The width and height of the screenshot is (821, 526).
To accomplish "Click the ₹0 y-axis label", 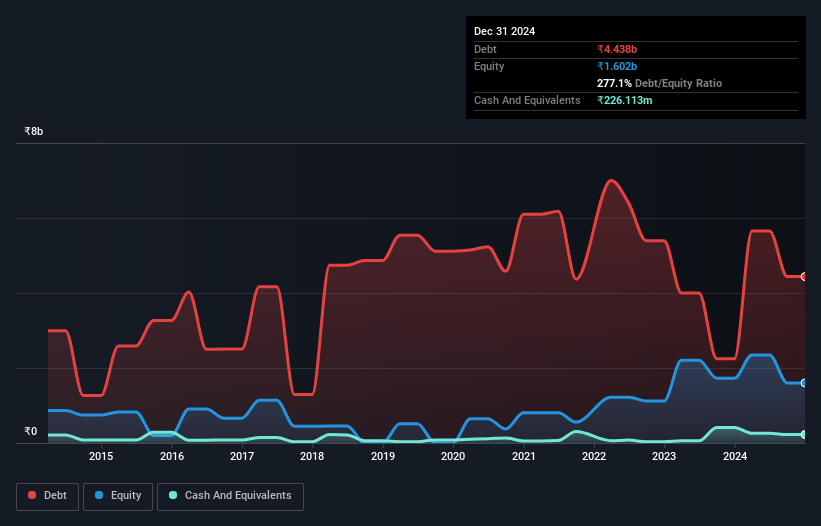I will (31, 431).
